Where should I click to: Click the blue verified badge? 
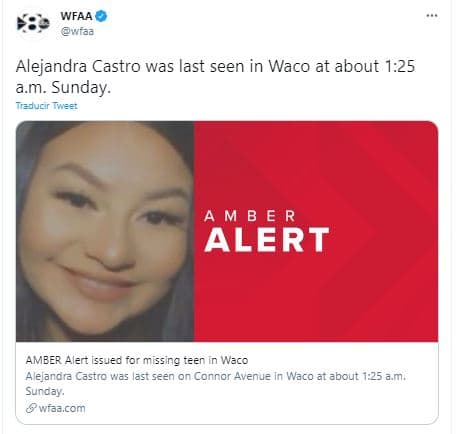click(x=101, y=16)
